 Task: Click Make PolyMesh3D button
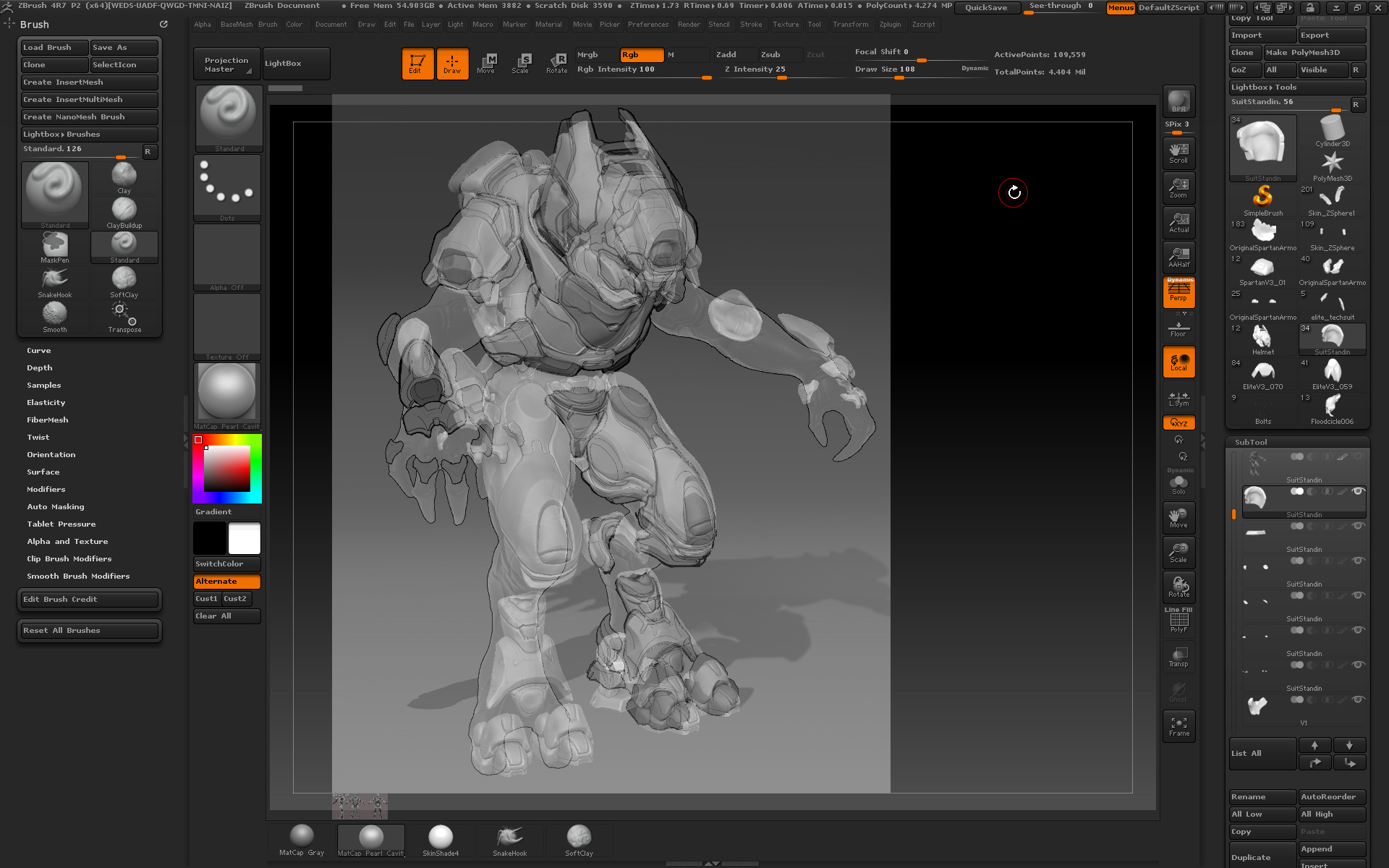(x=1314, y=52)
